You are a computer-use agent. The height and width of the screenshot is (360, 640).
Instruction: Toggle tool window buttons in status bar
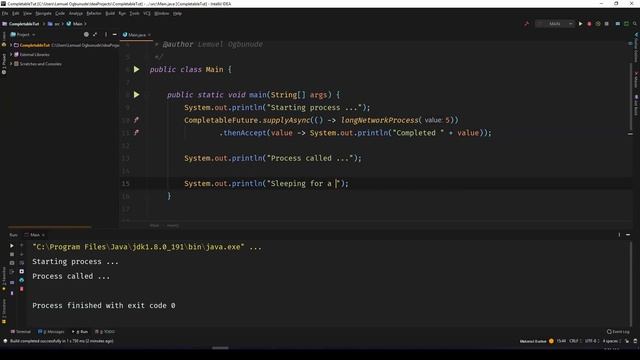point(5,341)
